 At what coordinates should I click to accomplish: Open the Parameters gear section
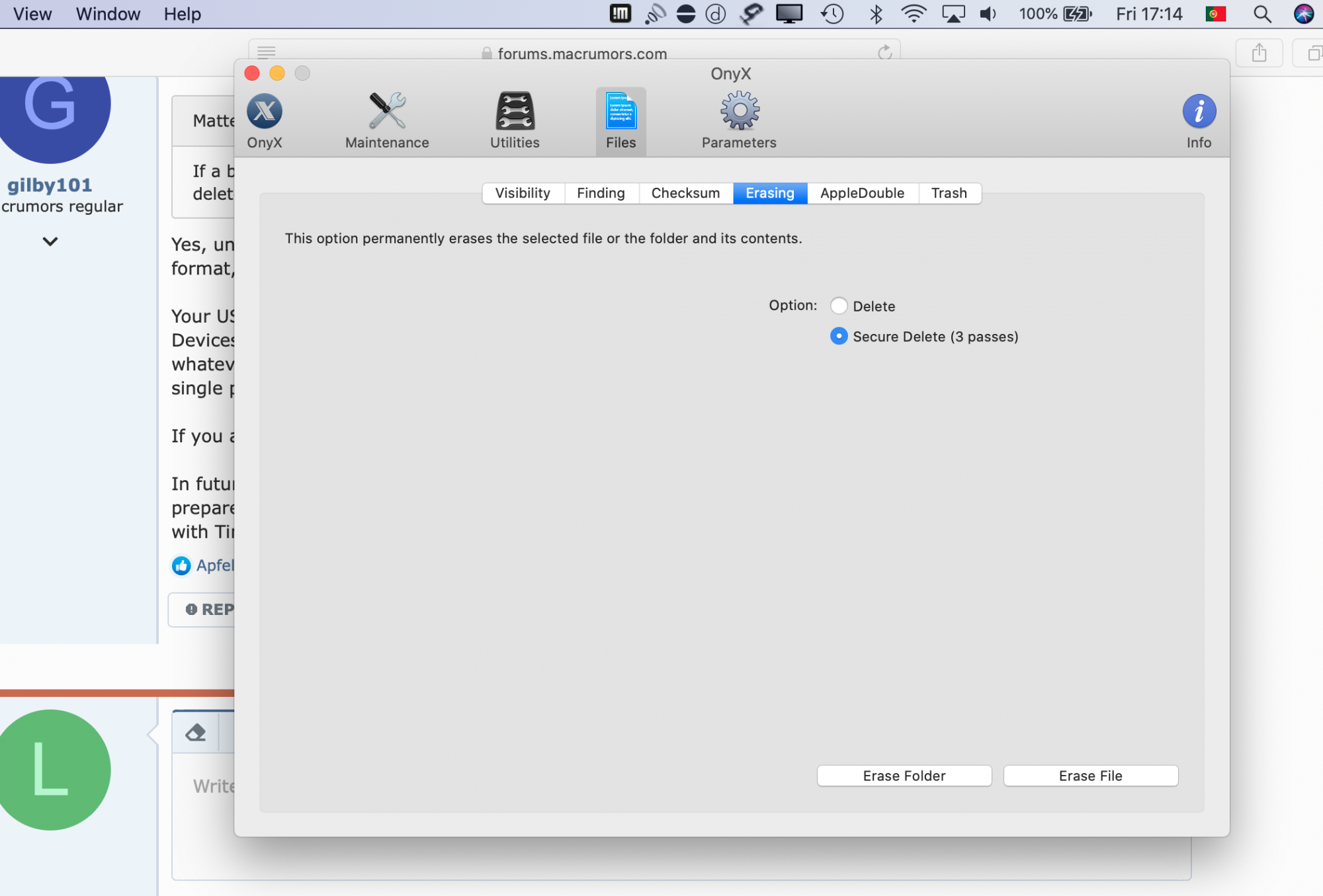(739, 122)
